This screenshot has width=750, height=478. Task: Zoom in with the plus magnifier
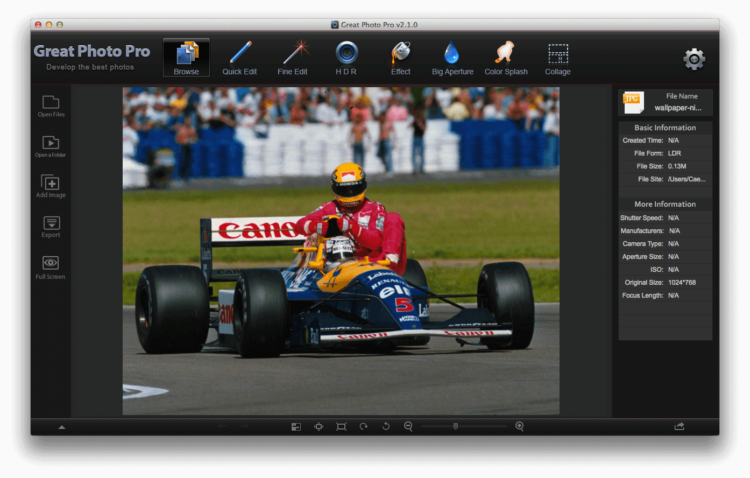coord(519,426)
